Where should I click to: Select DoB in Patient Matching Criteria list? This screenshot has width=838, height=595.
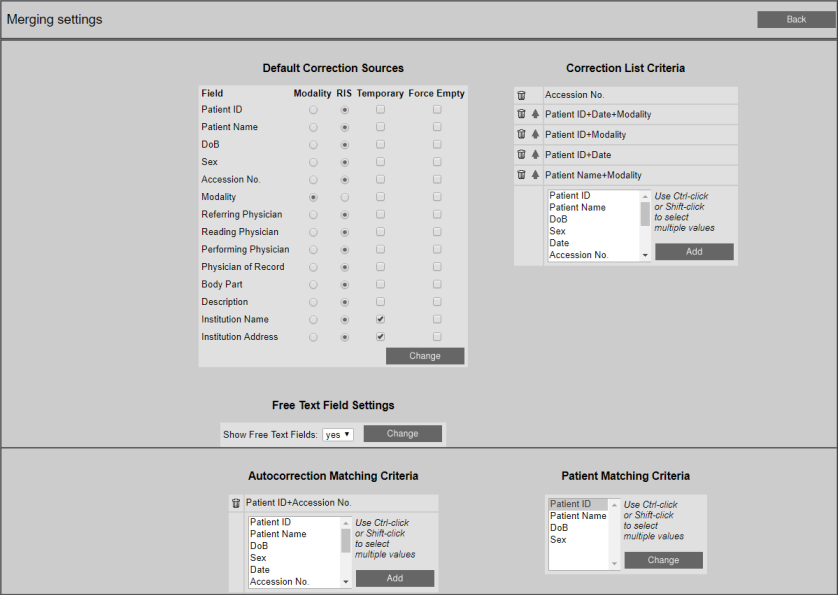click(x=559, y=528)
